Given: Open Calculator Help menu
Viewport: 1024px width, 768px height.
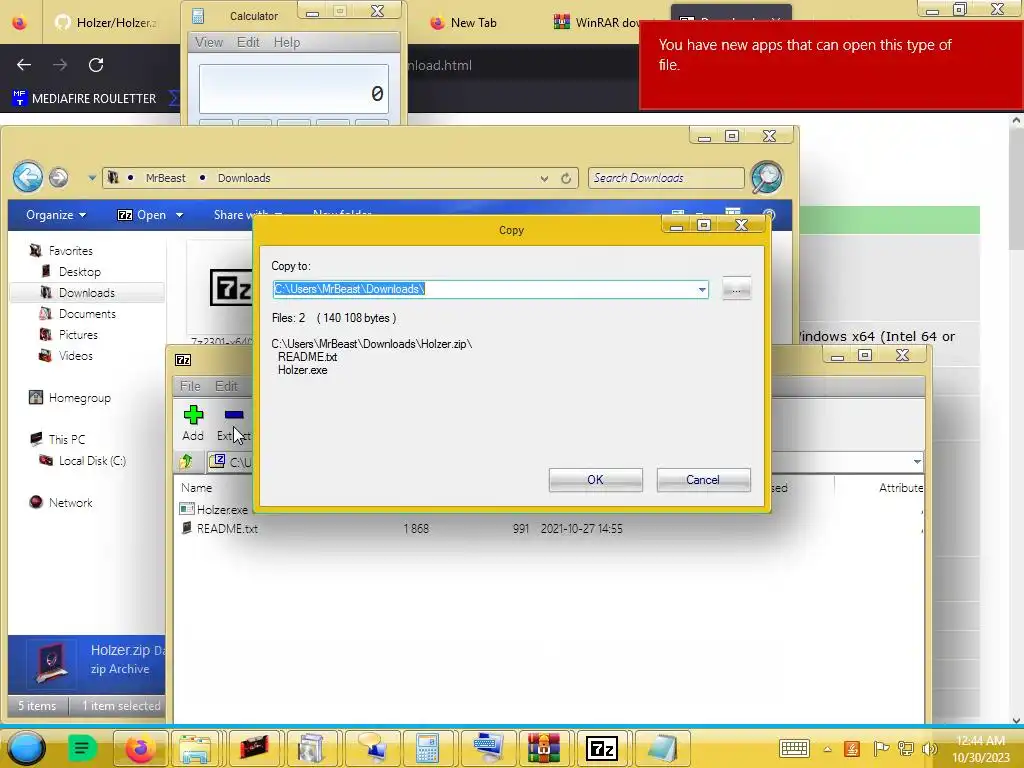Looking at the screenshot, I should 287,42.
